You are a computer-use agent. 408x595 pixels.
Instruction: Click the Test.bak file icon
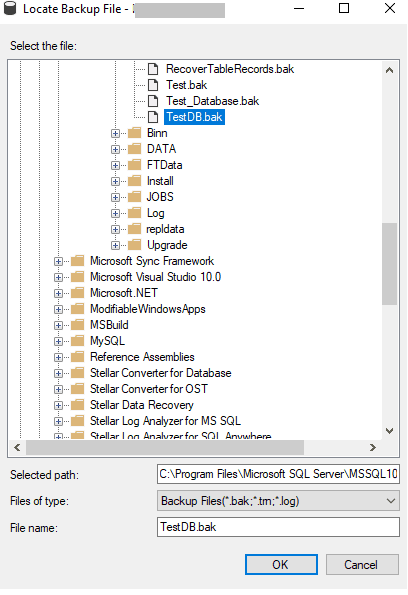pos(153,85)
